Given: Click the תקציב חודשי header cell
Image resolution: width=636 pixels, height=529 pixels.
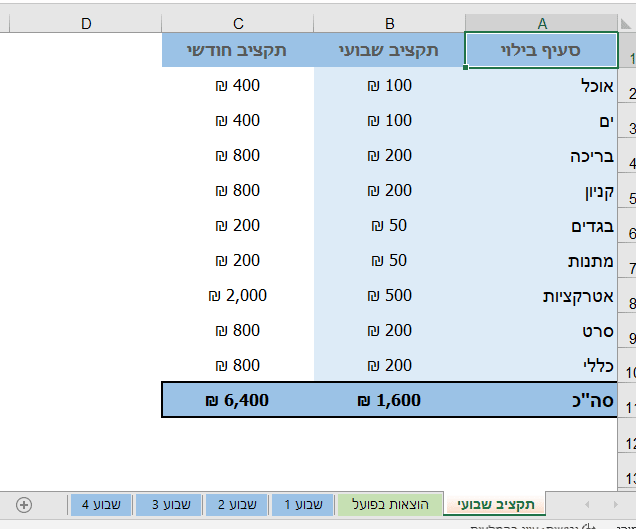Looking at the screenshot, I should click(238, 50).
